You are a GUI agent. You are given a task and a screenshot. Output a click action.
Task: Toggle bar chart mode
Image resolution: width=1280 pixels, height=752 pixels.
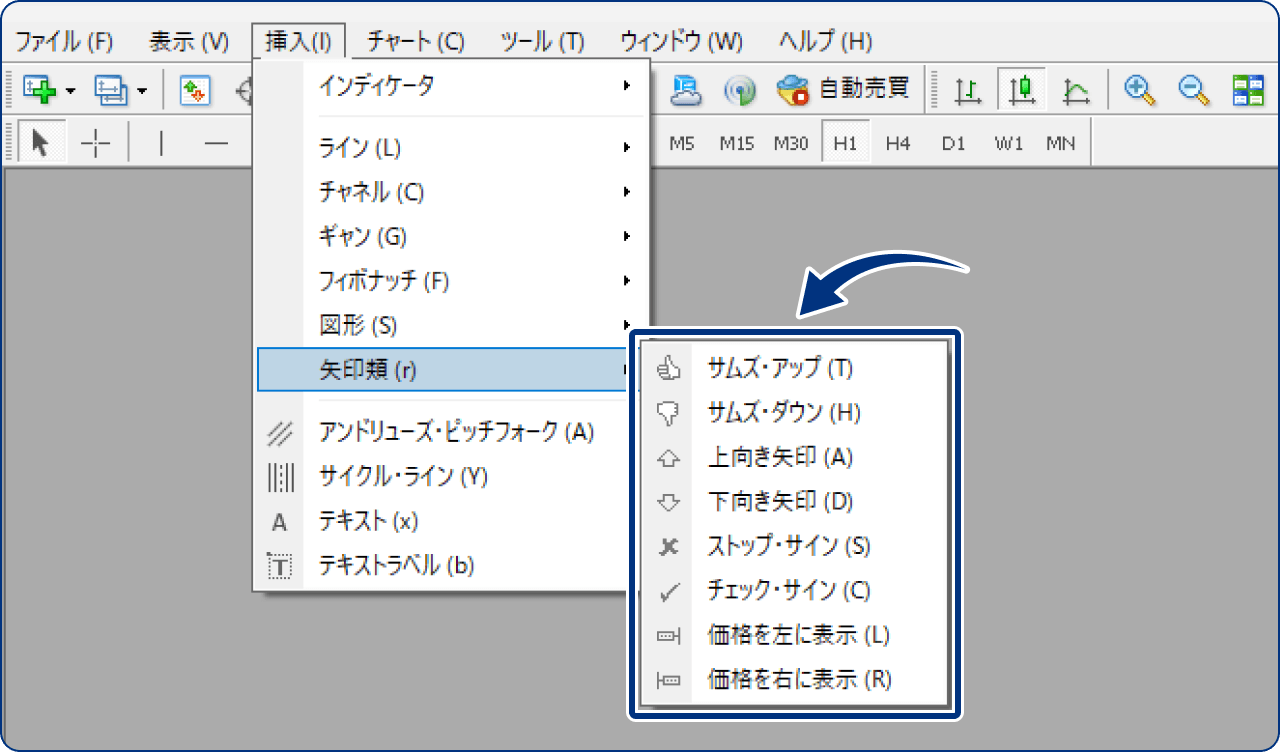tap(966, 89)
